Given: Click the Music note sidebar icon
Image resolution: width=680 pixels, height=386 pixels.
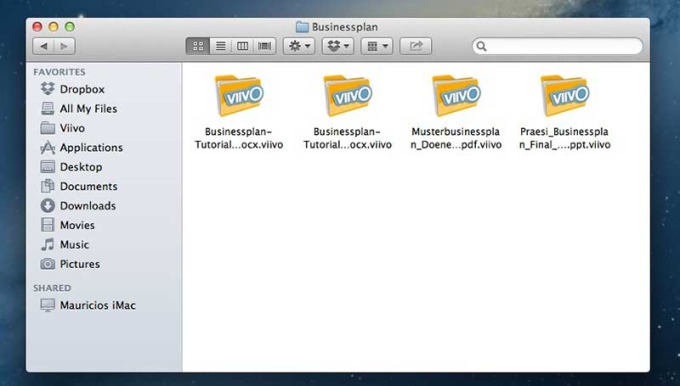Looking at the screenshot, I should pyautogui.click(x=48, y=245).
